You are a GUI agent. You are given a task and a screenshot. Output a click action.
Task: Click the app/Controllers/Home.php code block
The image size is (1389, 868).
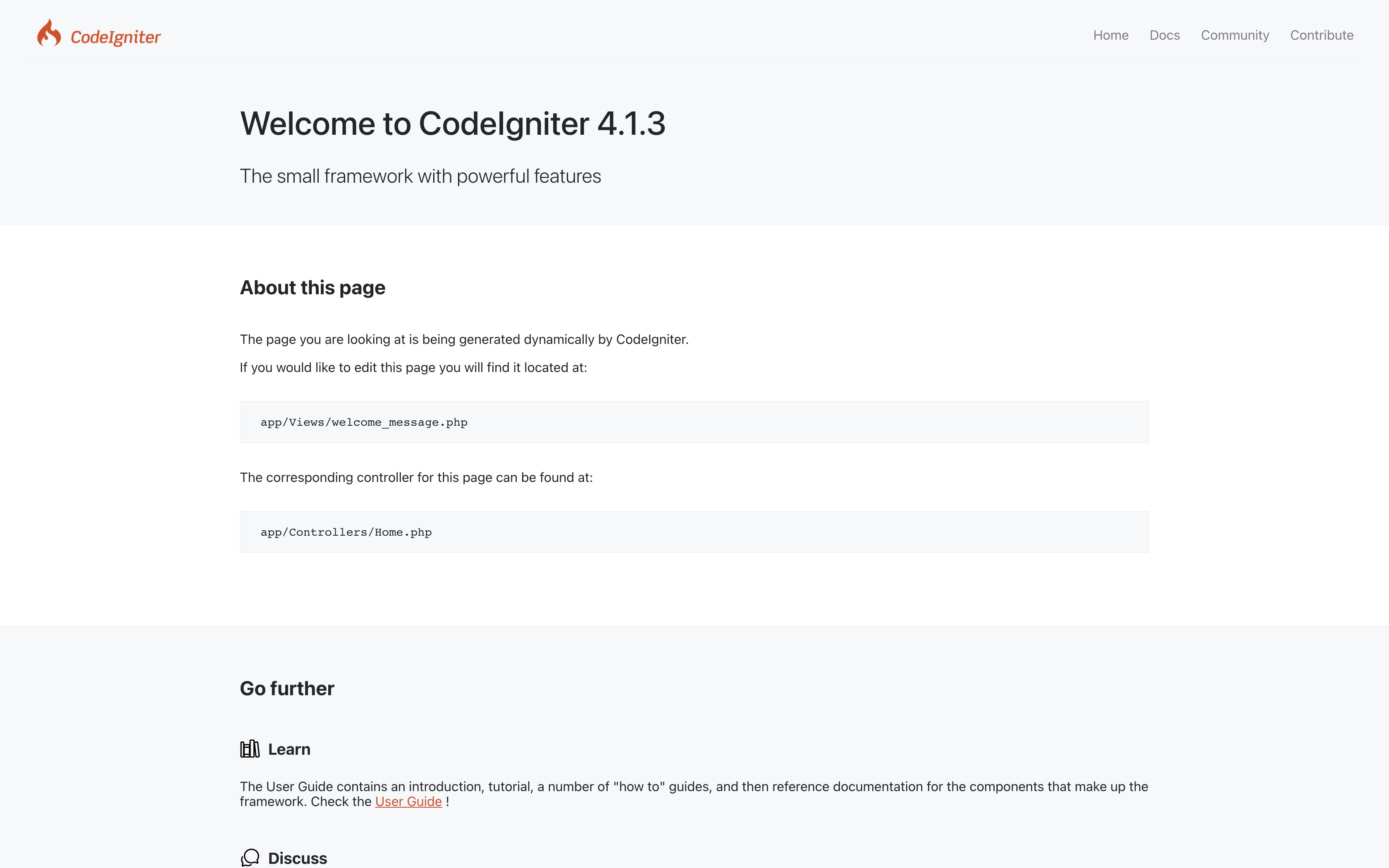(x=694, y=532)
